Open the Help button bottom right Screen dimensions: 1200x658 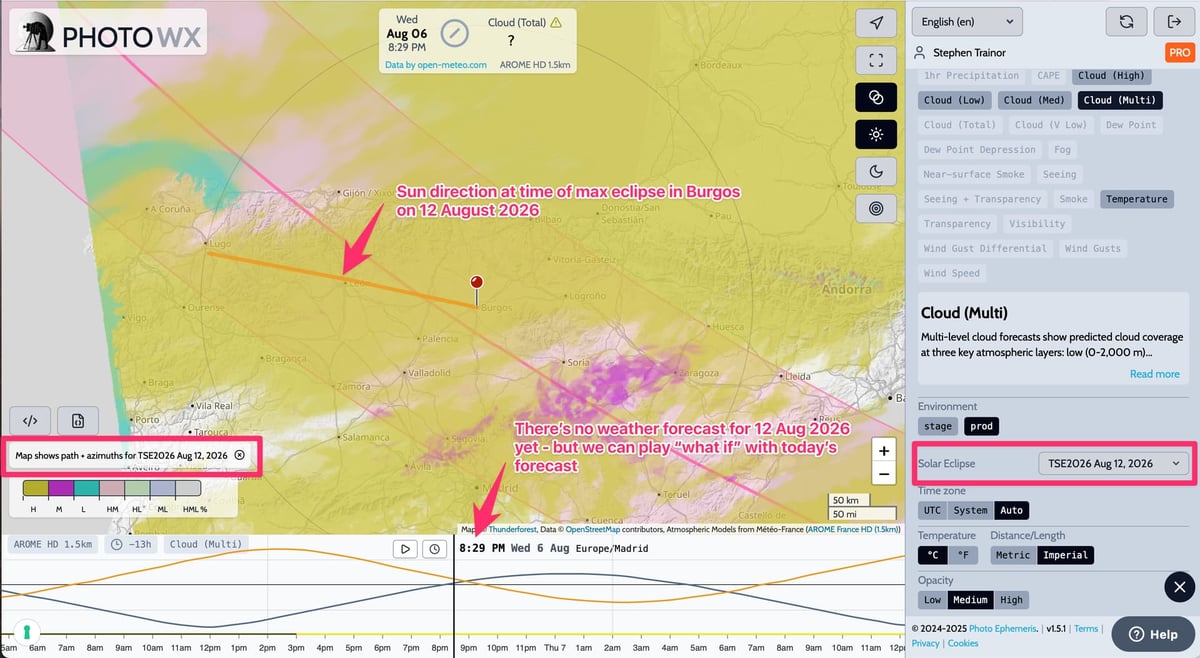click(1152, 633)
